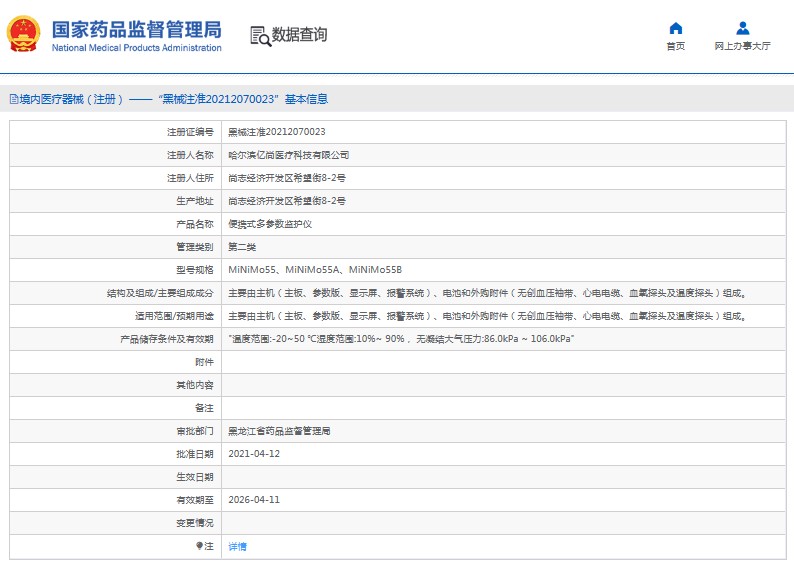Click the 变更情况 row label

pyautogui.click(x=195, y=523)
